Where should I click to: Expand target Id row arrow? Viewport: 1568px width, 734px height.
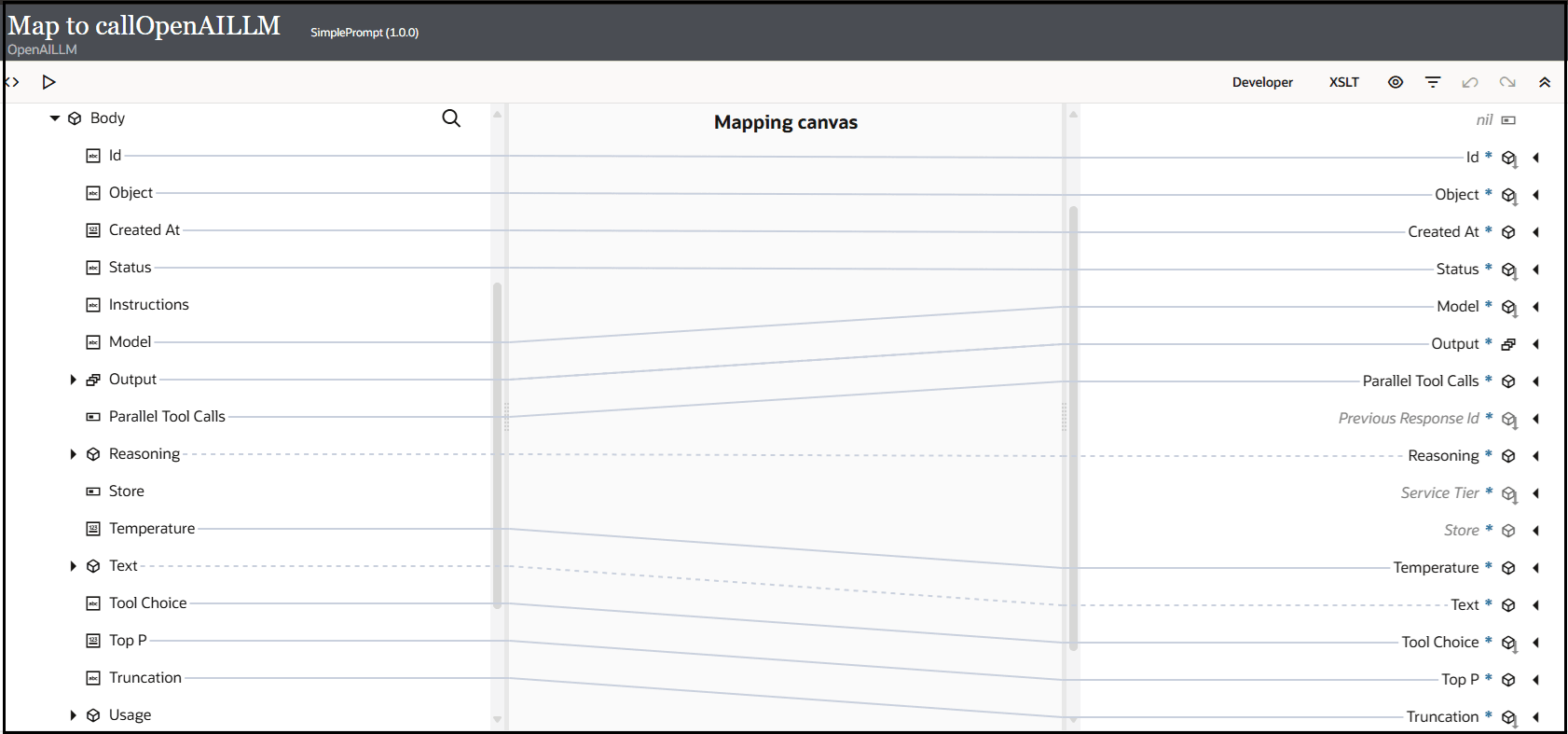click(1535, 158)
